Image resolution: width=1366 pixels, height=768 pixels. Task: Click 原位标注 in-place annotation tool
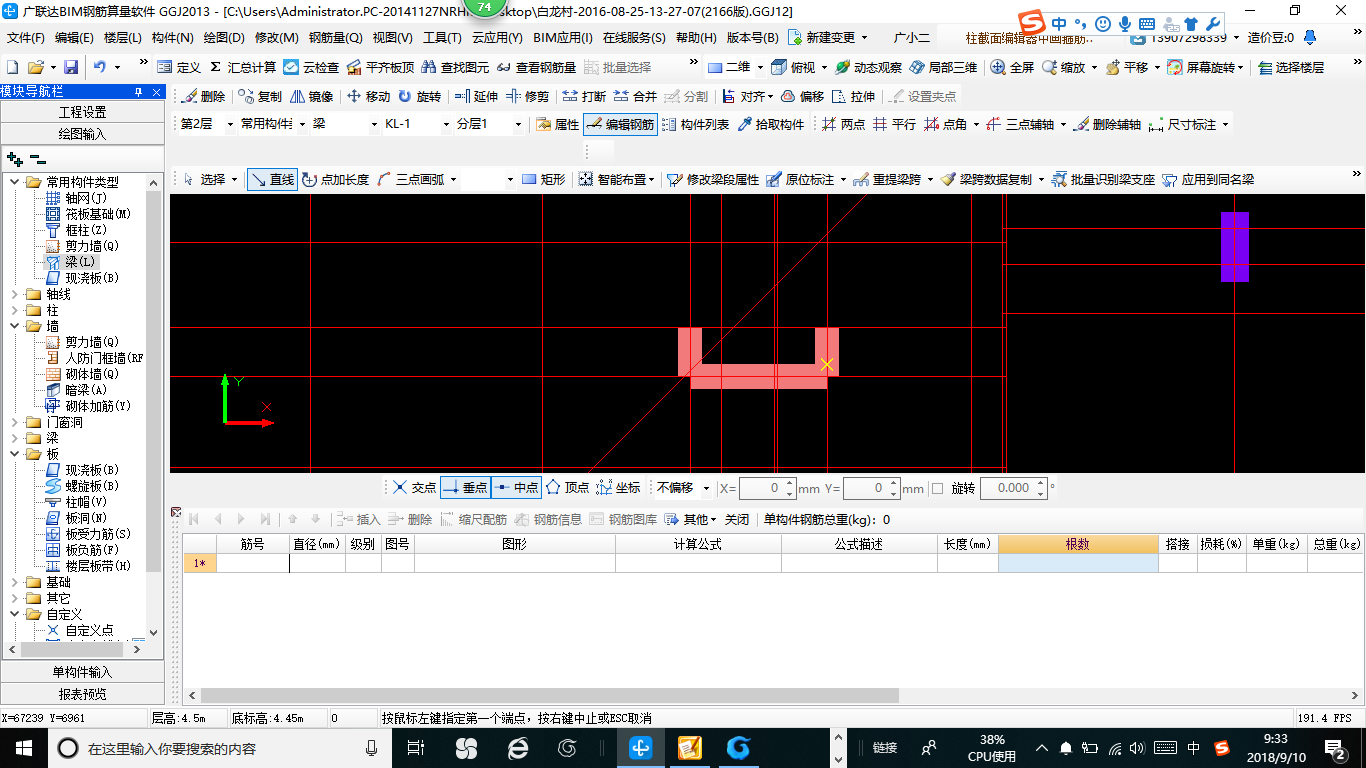point(800,179)
